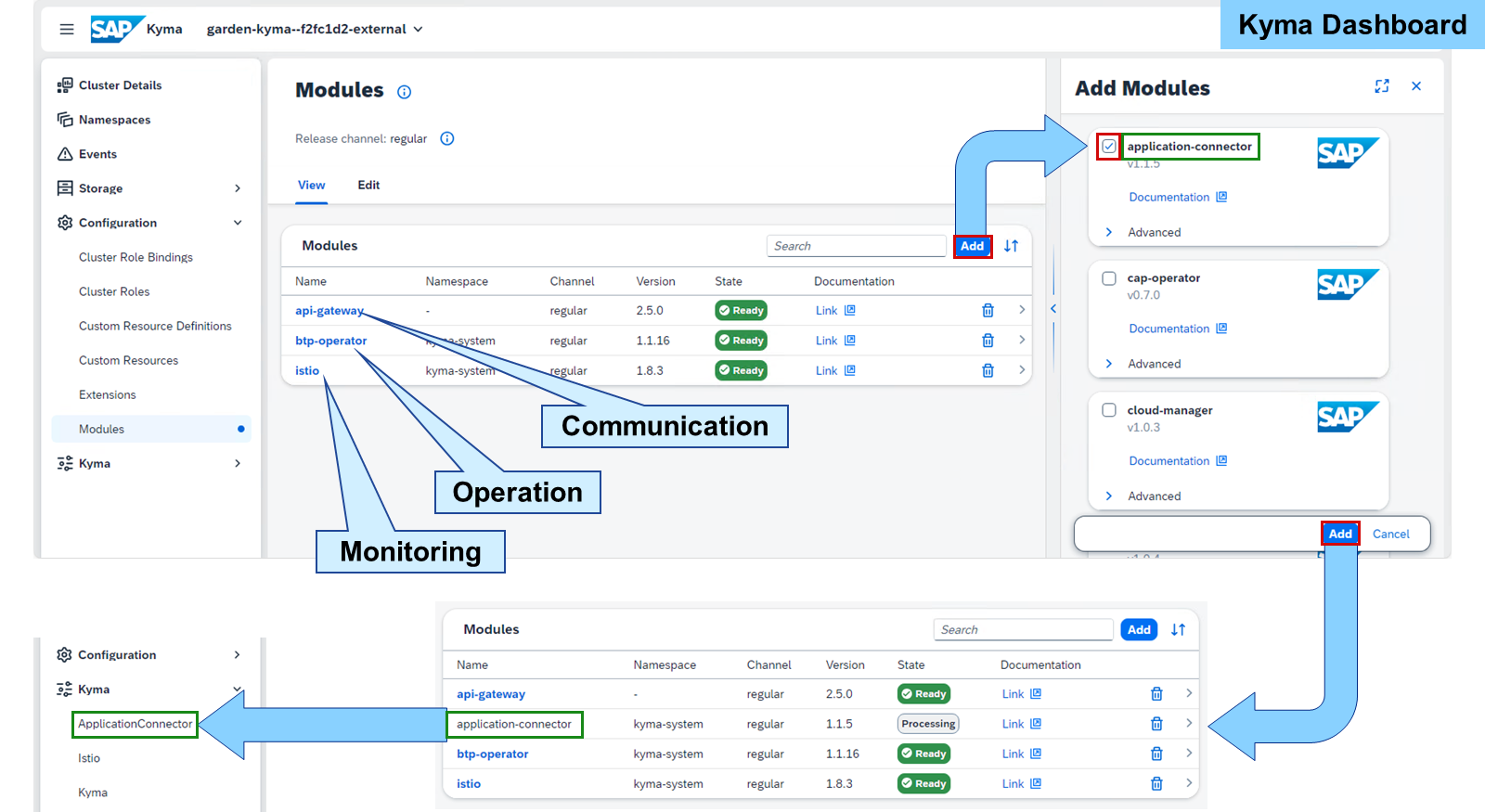This screenshot has width=1485, height=812.
Task: Focus the Search field in the lower Modules table
Action: tap(1023, 629)
